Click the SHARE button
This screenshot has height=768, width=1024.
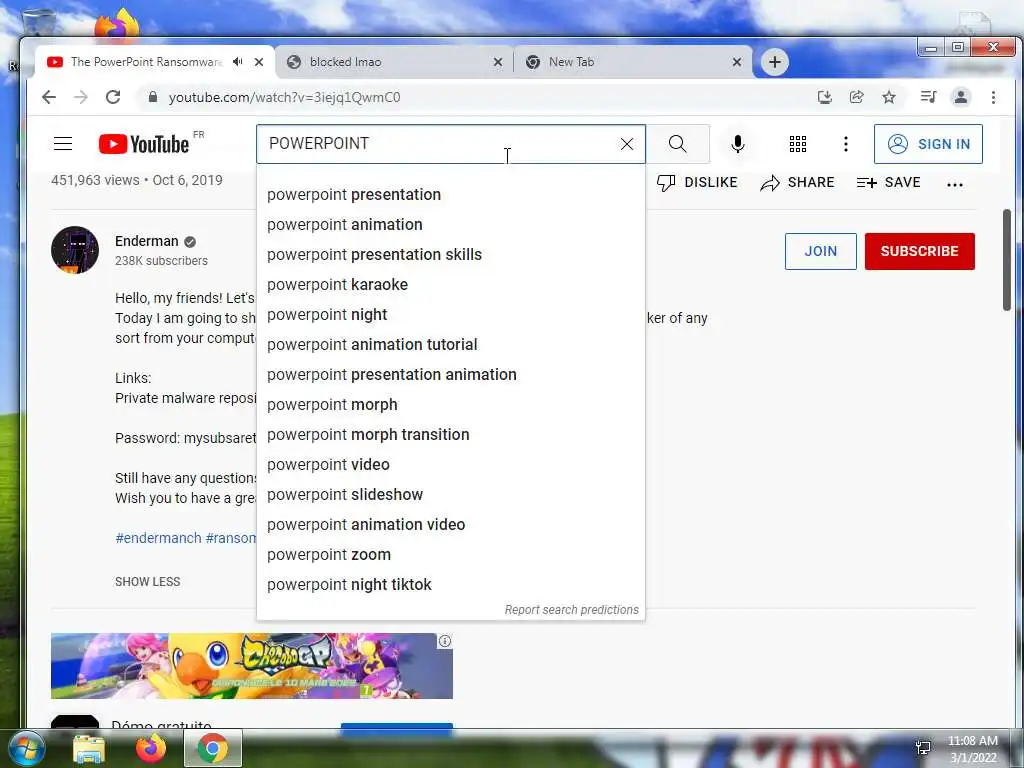pos(797,183)
